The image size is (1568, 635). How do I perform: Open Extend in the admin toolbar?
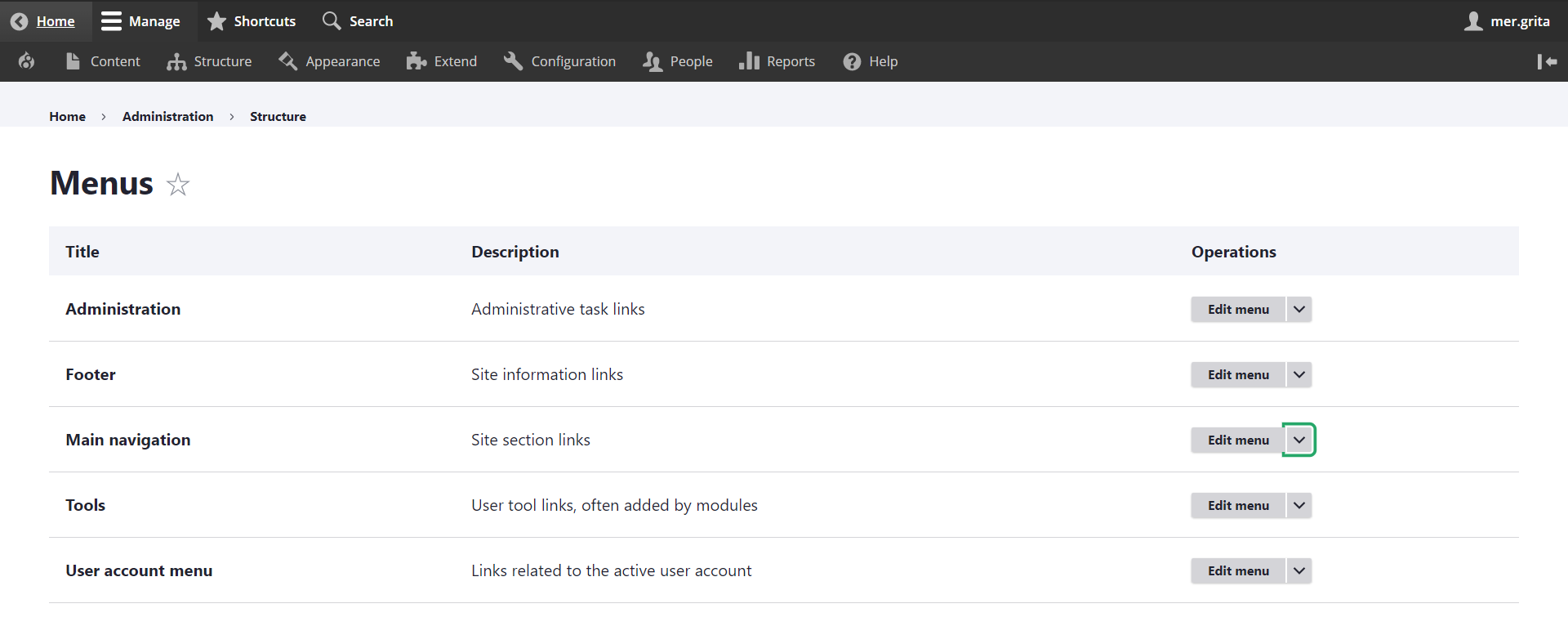(x=442, y=61)
